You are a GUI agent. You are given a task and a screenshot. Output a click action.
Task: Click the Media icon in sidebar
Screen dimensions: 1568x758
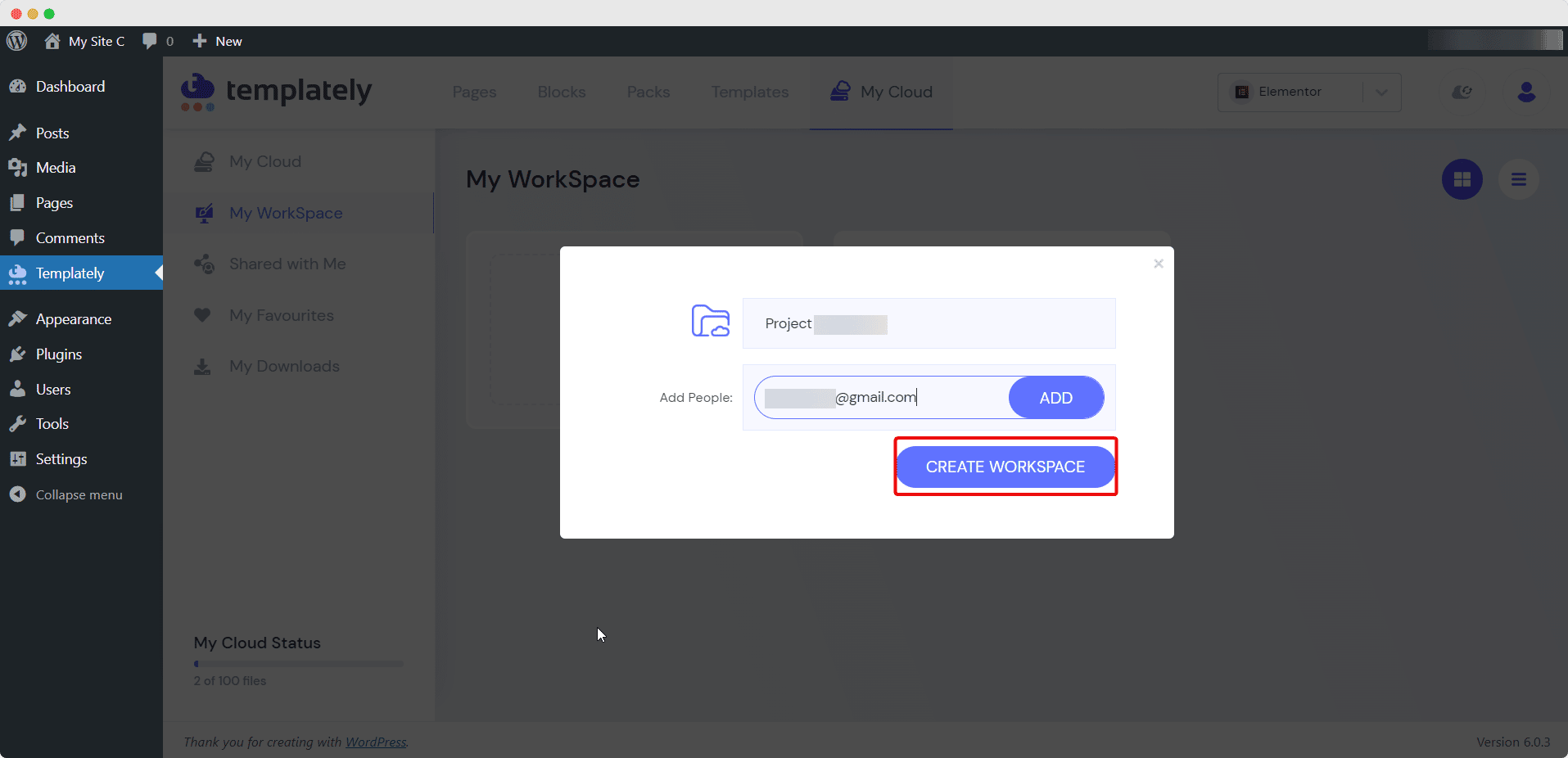[17, 168]
